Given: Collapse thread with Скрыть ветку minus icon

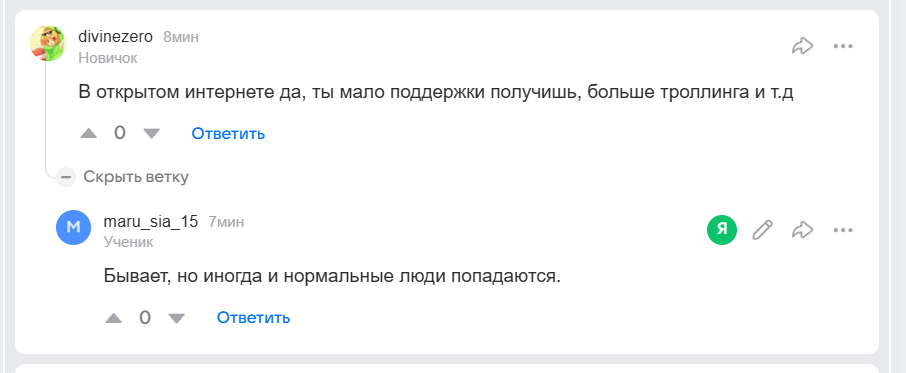Looking at the screenshot, I should point(66,176).
